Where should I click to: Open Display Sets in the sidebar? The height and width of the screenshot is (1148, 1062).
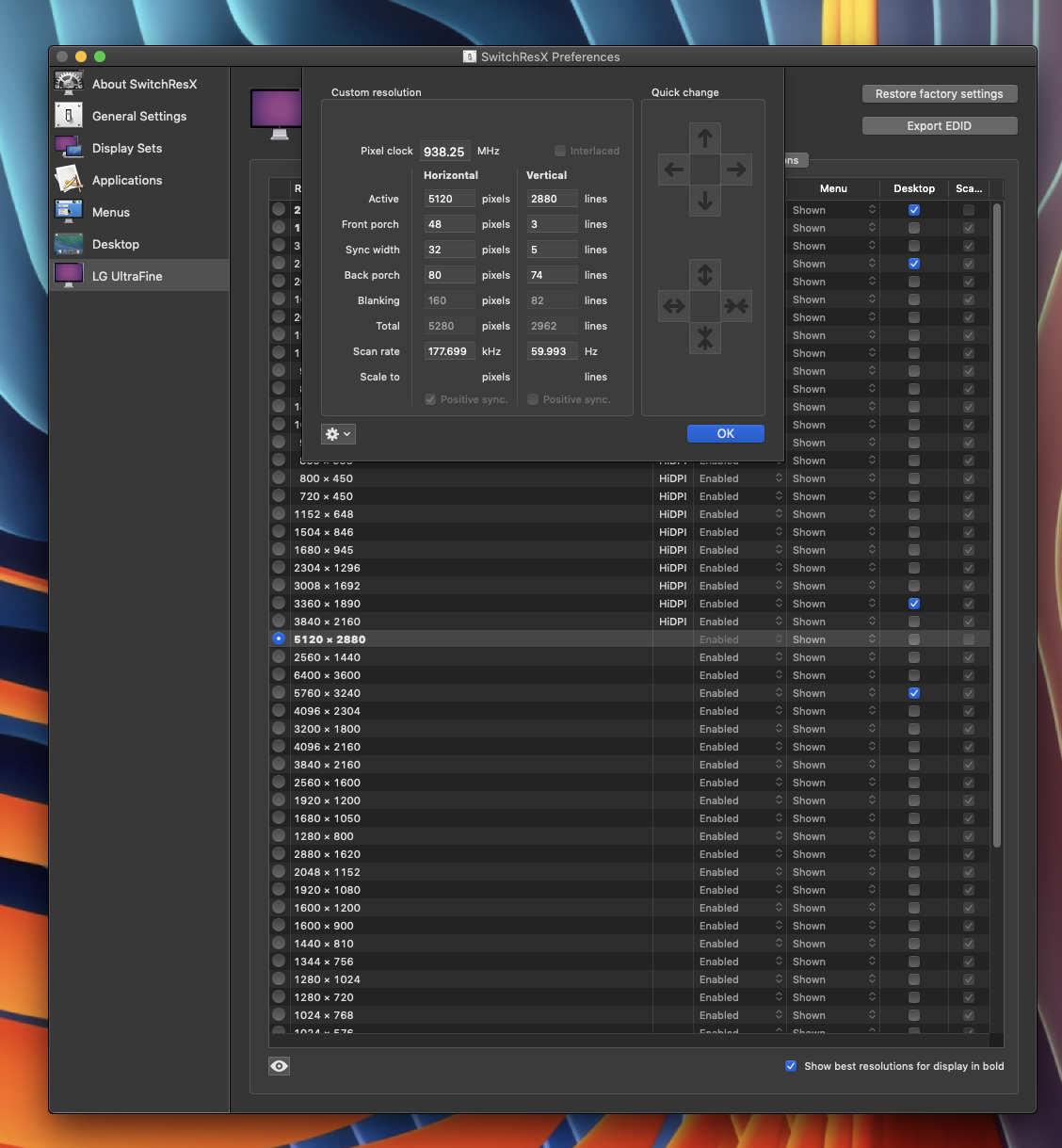[139, 148]
